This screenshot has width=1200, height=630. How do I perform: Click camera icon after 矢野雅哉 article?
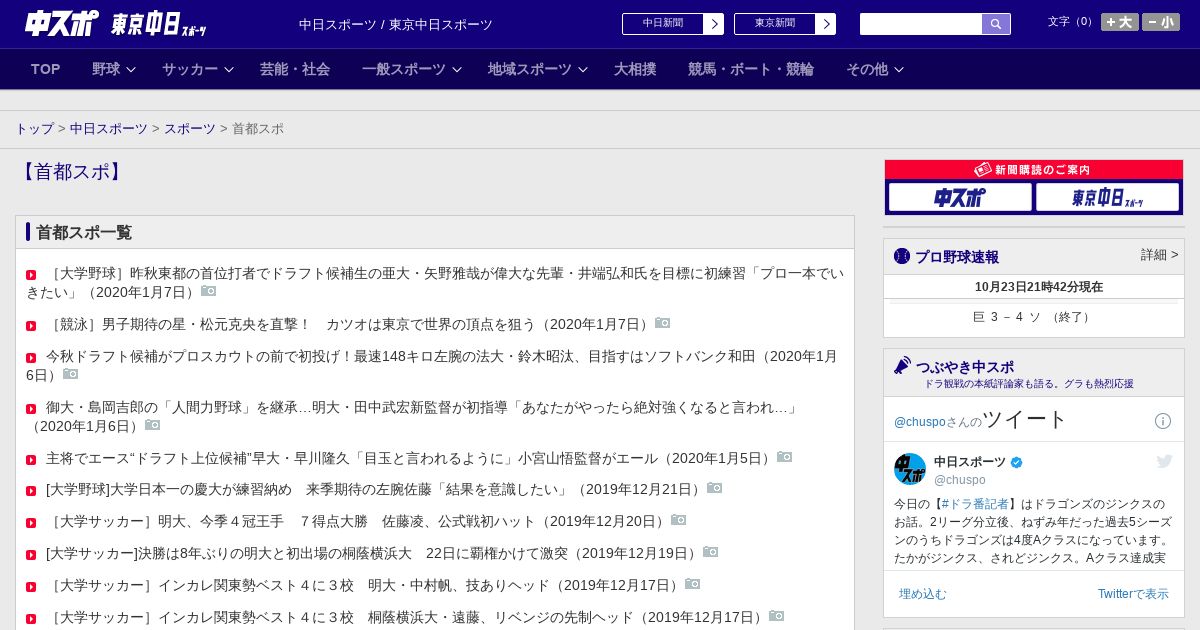tap(208, 291)
